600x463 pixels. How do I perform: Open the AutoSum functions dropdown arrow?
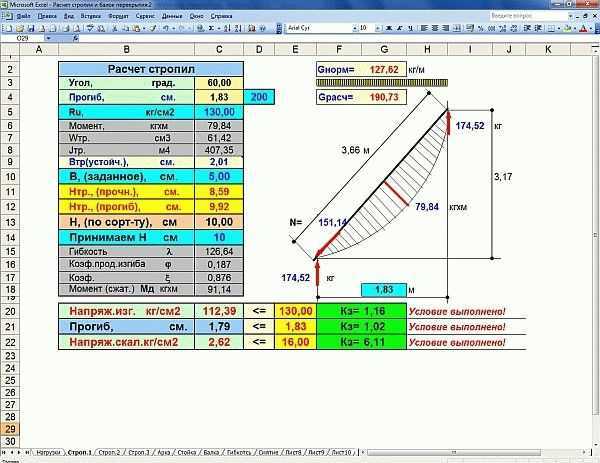coord(218,28)
